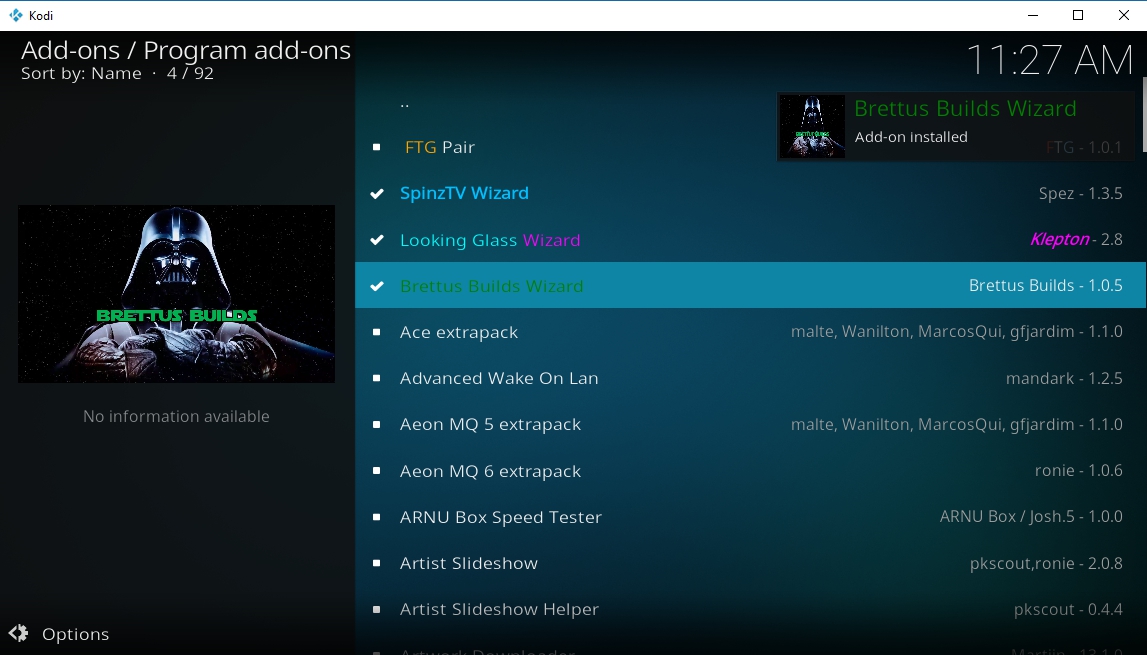Click 'ARNU Box / Josh.5 - 1.0.0' text
Image resolution: width=1147 pixels, height=655 pixels.
1031,517
